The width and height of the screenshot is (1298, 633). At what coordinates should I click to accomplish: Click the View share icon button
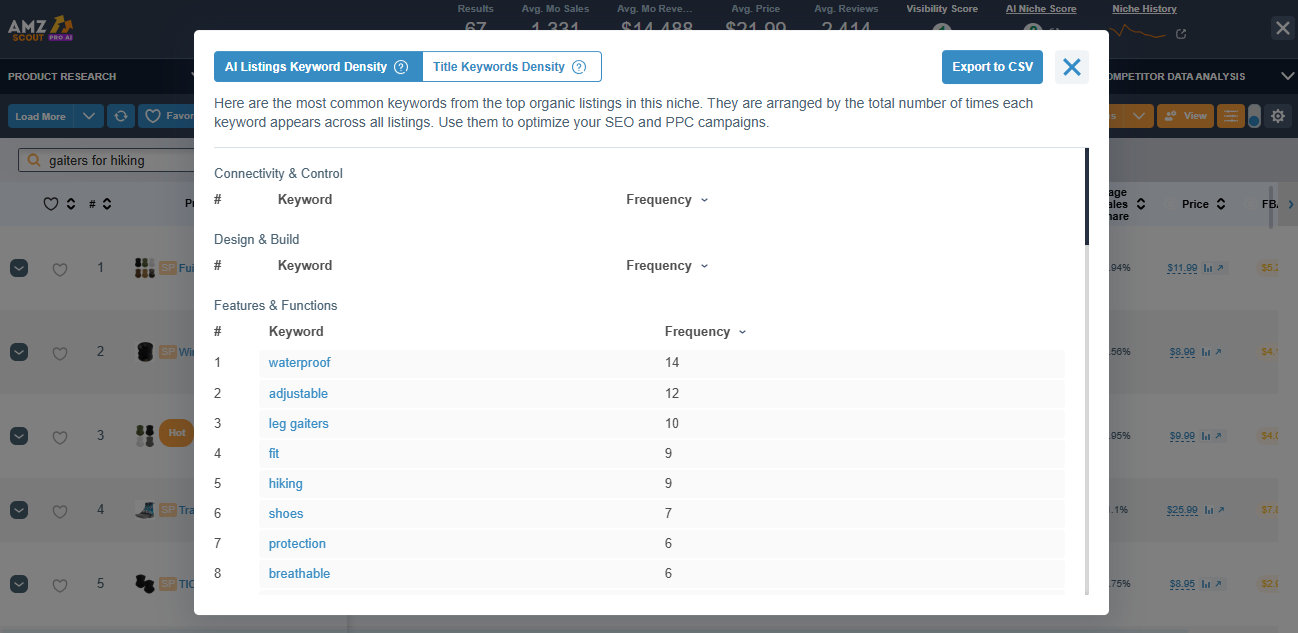point(1185,116)
